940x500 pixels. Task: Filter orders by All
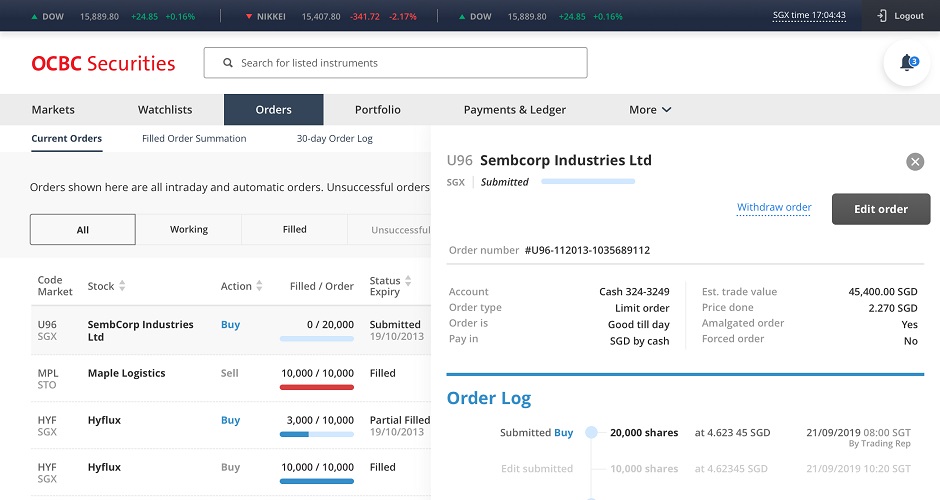(83, 230)
